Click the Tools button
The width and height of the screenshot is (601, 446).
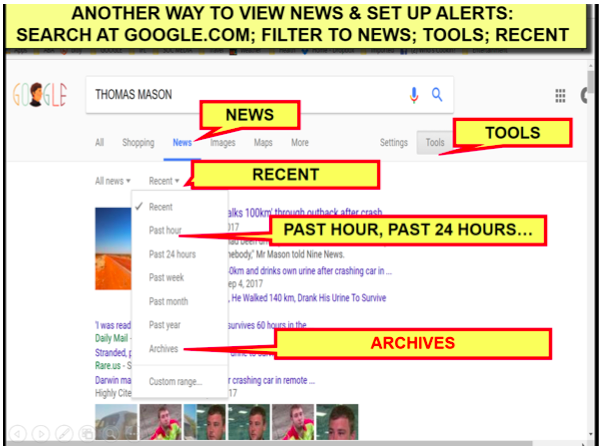(435, 143)
